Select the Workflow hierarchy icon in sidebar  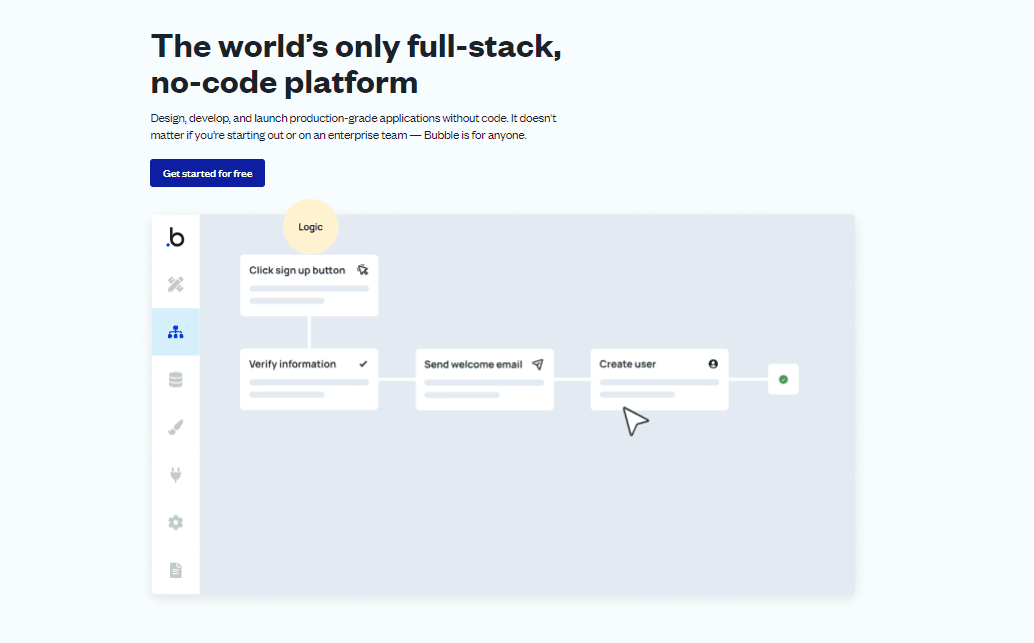(x=175, y=332)
